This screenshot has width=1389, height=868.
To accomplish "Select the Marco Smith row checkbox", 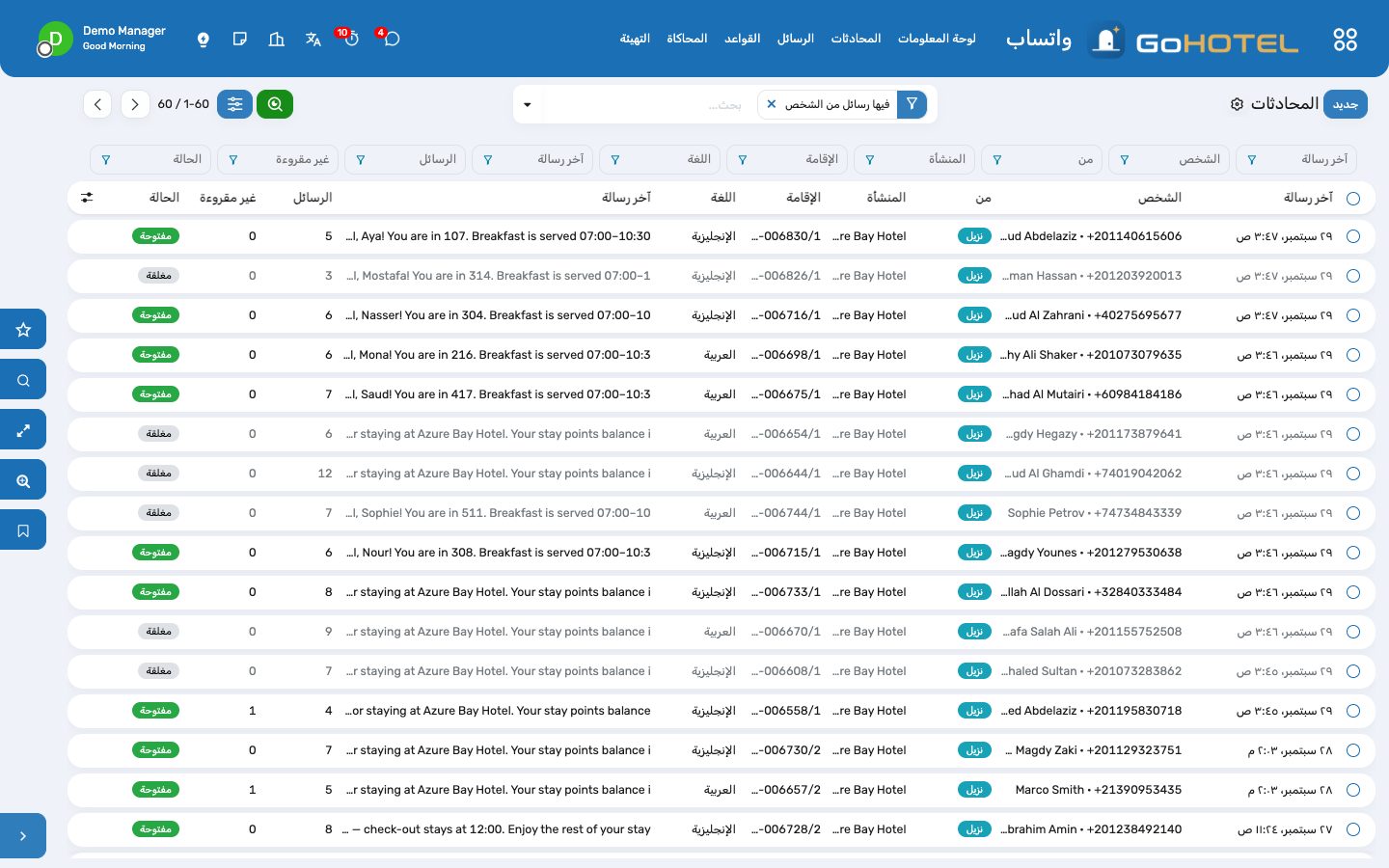I will pyautogui.click(x=1353, y=790).
